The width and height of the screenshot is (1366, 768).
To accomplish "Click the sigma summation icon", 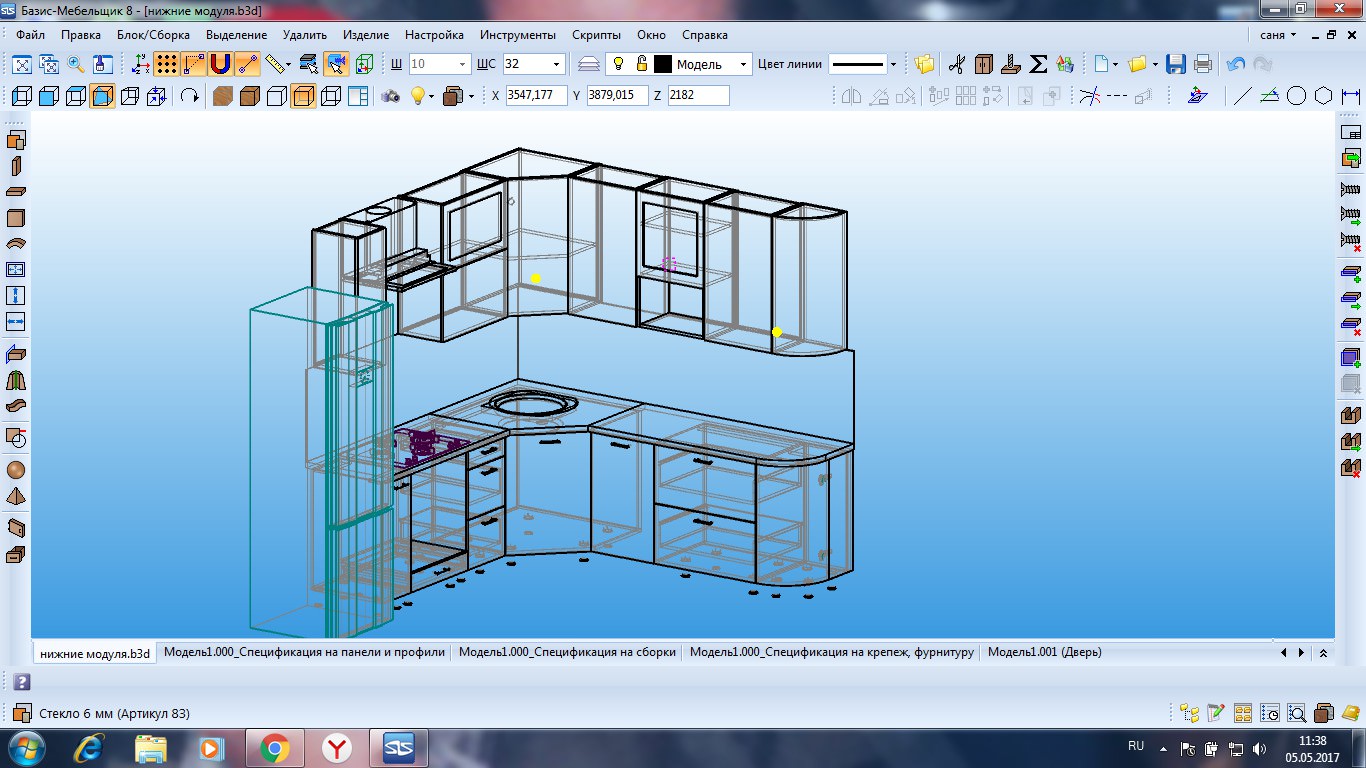I will pos(1038,64).
